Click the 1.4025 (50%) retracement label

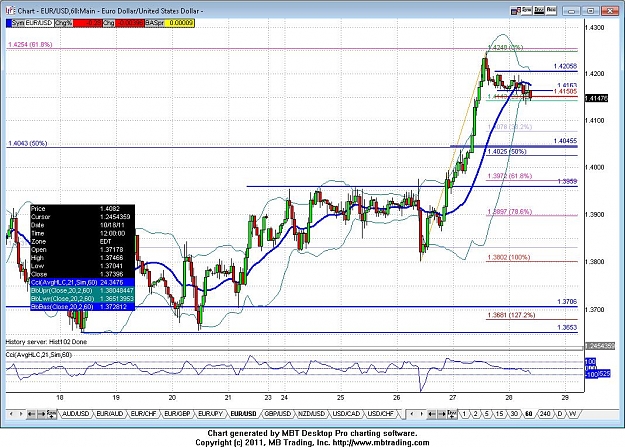click(507, 152)
